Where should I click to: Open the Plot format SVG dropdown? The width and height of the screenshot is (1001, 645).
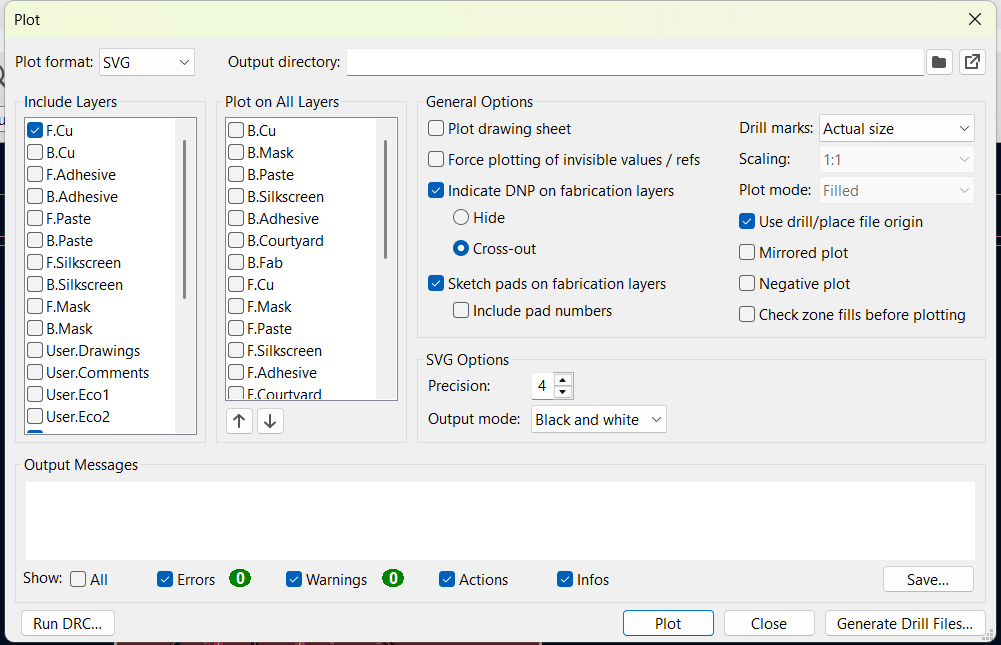(147, 62)
